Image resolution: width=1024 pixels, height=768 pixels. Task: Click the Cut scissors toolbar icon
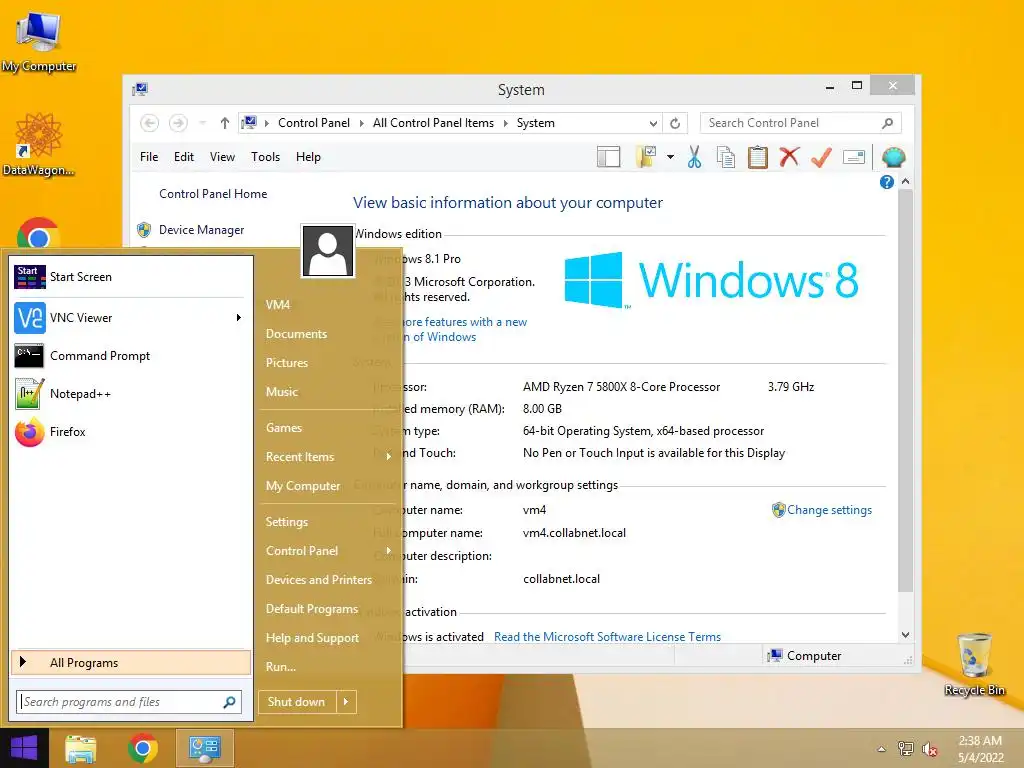pyautogui.click(x=694, y=157)
